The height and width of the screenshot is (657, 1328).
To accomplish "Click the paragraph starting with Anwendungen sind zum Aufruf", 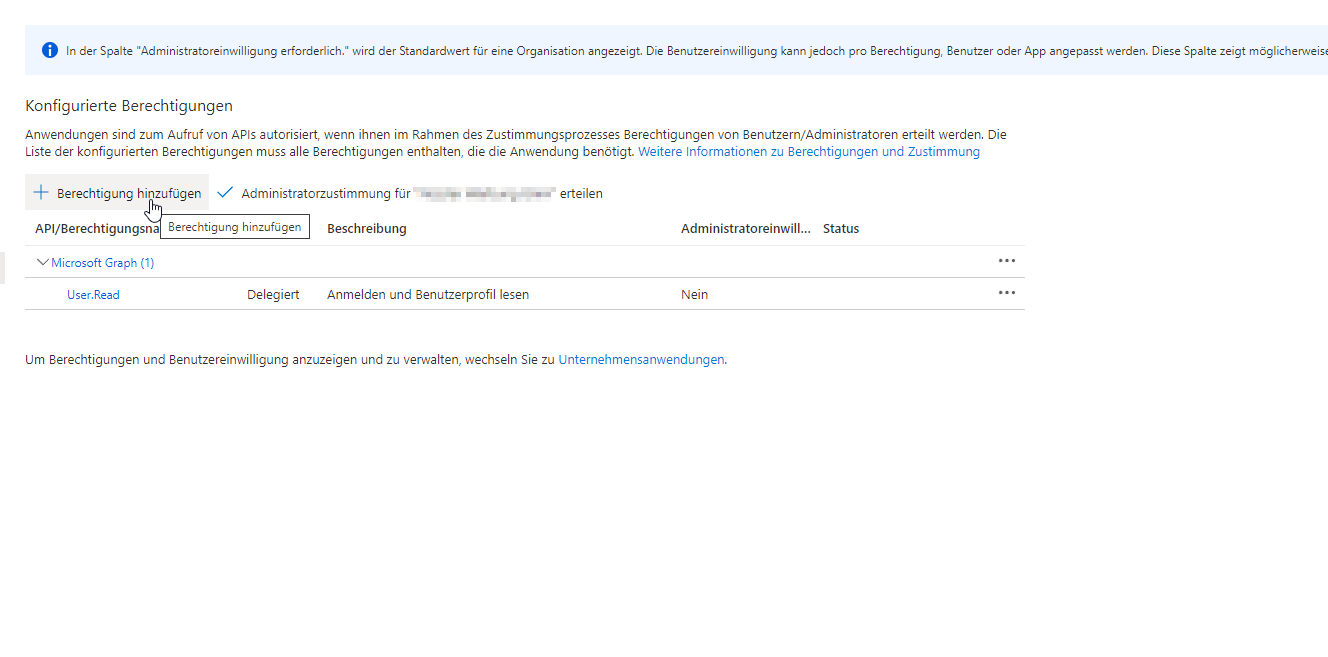I will pos(500,134).
